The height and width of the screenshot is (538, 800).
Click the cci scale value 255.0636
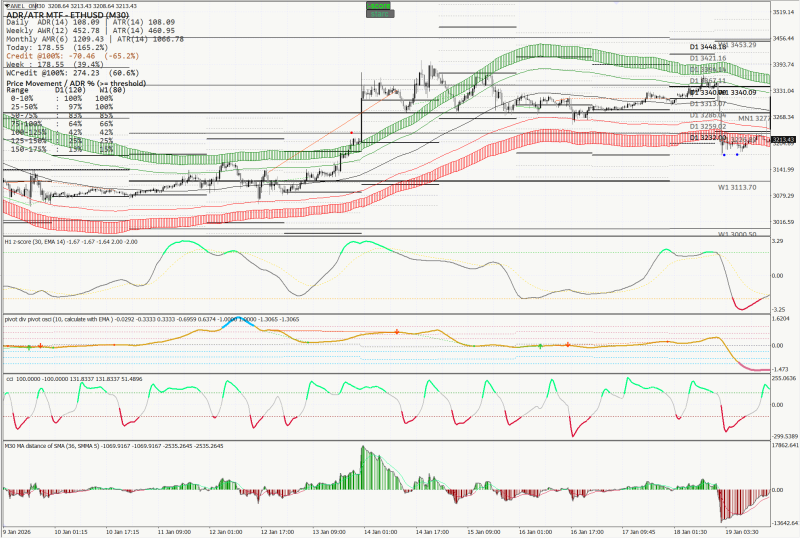point(784,378)
